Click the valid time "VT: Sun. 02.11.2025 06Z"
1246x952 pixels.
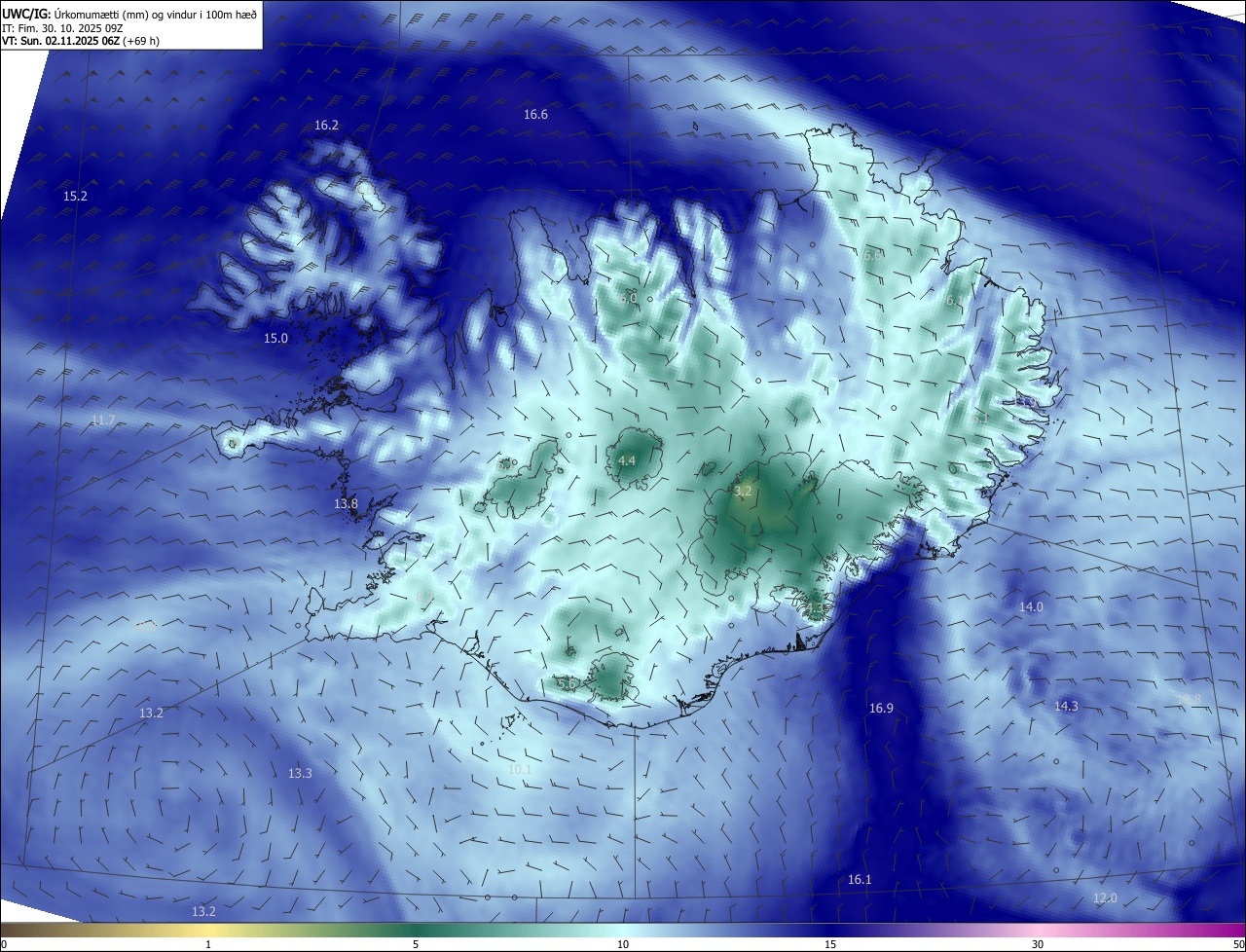tap(60, 41)
